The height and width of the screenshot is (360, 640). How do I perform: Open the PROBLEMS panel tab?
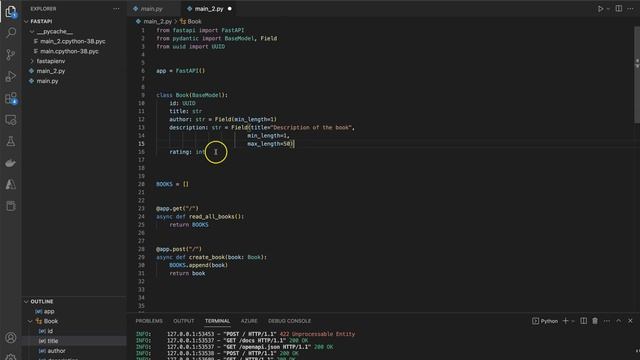149,321
